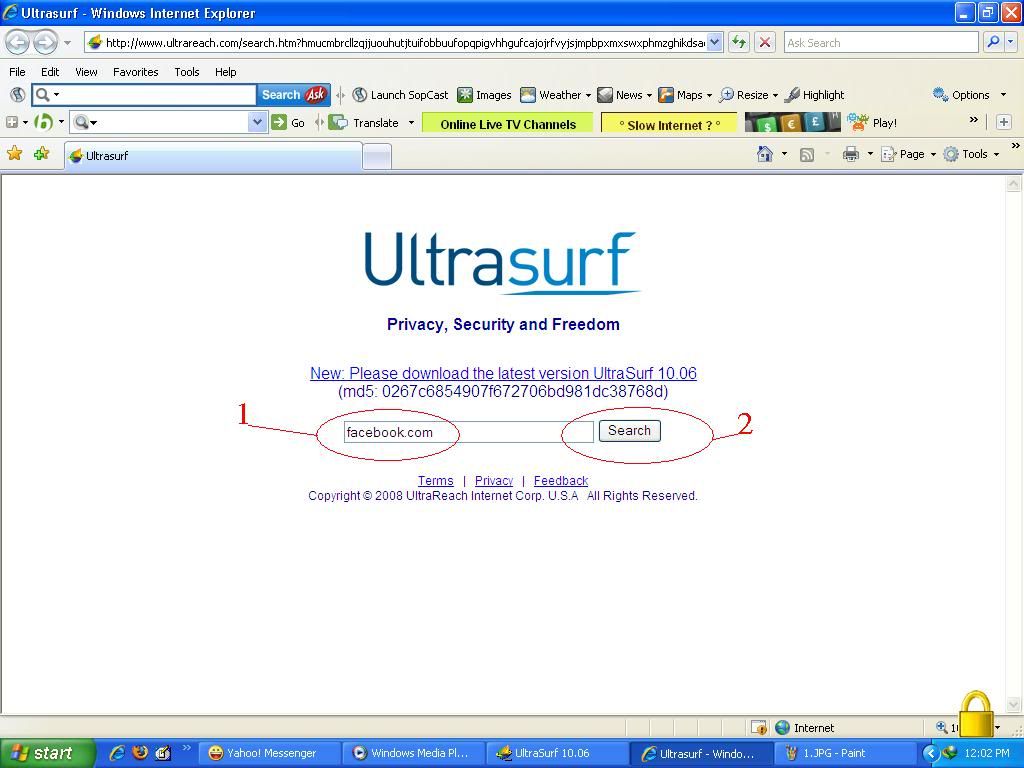The height and width of the screenshot is (768, 1024).
Task: Click the Internet Explorer quick launch icon
Action: coord(118,753)
